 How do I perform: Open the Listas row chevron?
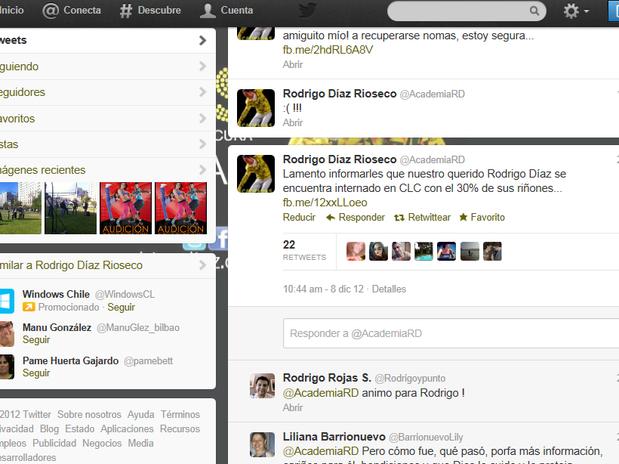click(x=203, y=144)
